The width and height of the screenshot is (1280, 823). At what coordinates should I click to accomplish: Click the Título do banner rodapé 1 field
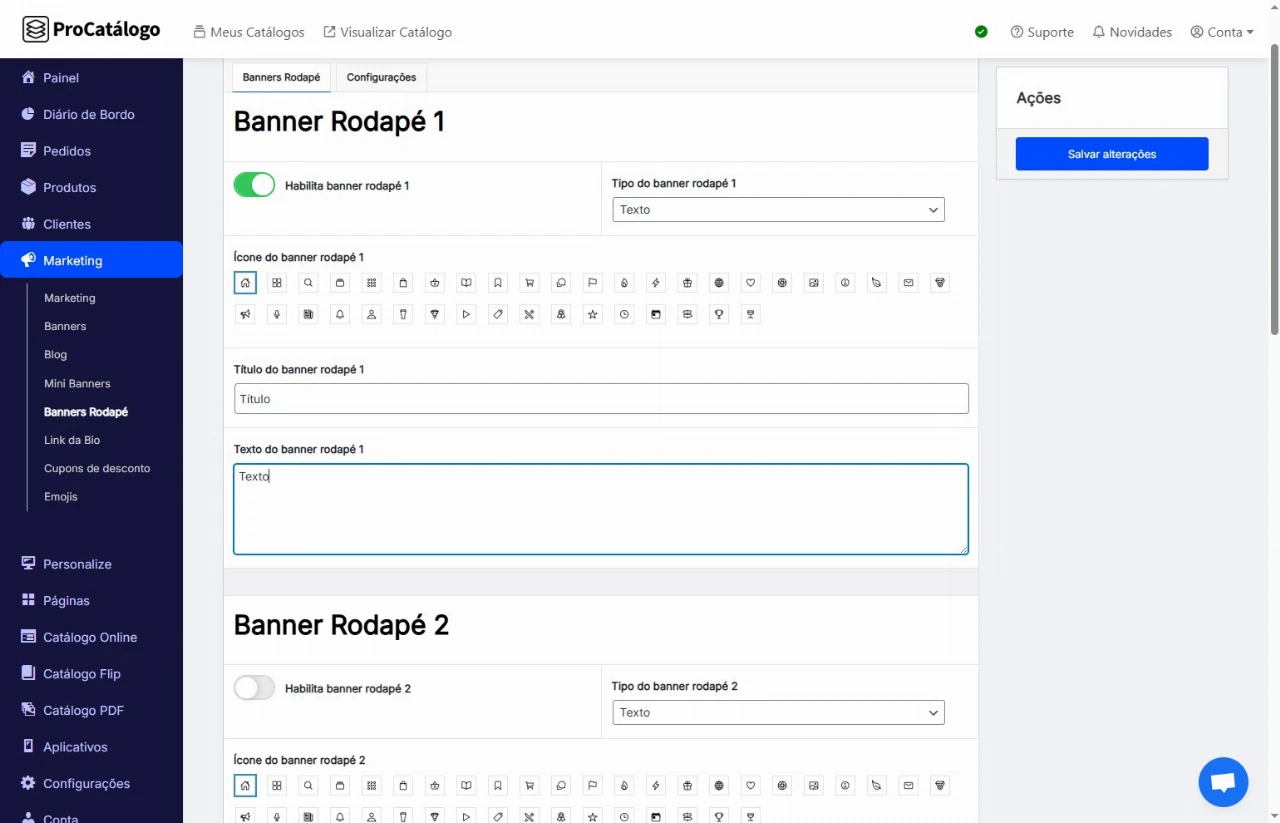point(601,399)
